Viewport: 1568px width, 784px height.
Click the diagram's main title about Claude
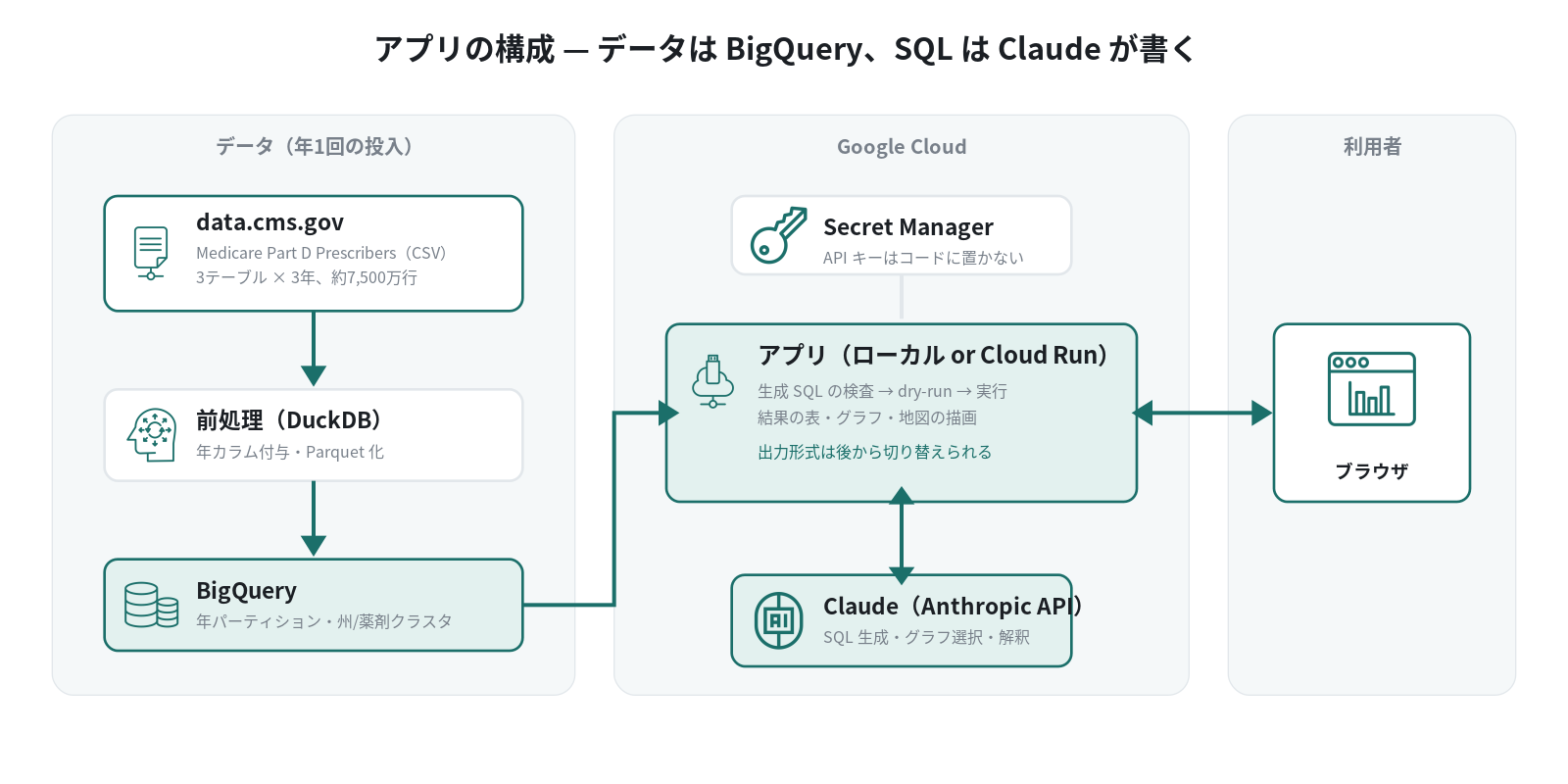(x=784, y=48)
